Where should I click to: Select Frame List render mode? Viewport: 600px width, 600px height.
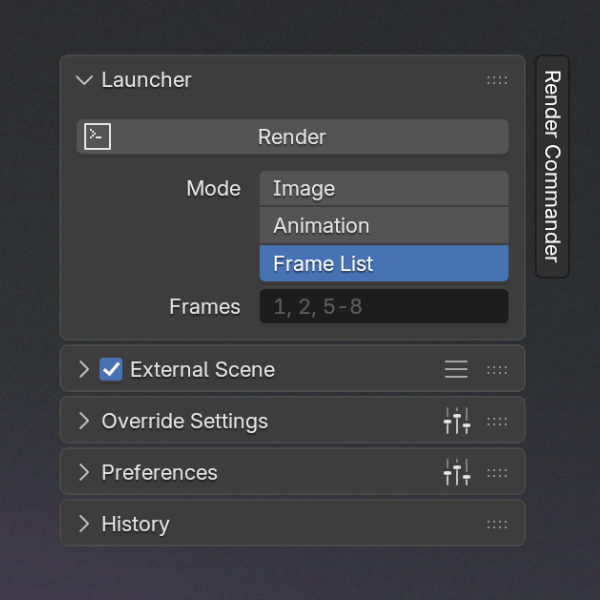(x=384, y=264)
